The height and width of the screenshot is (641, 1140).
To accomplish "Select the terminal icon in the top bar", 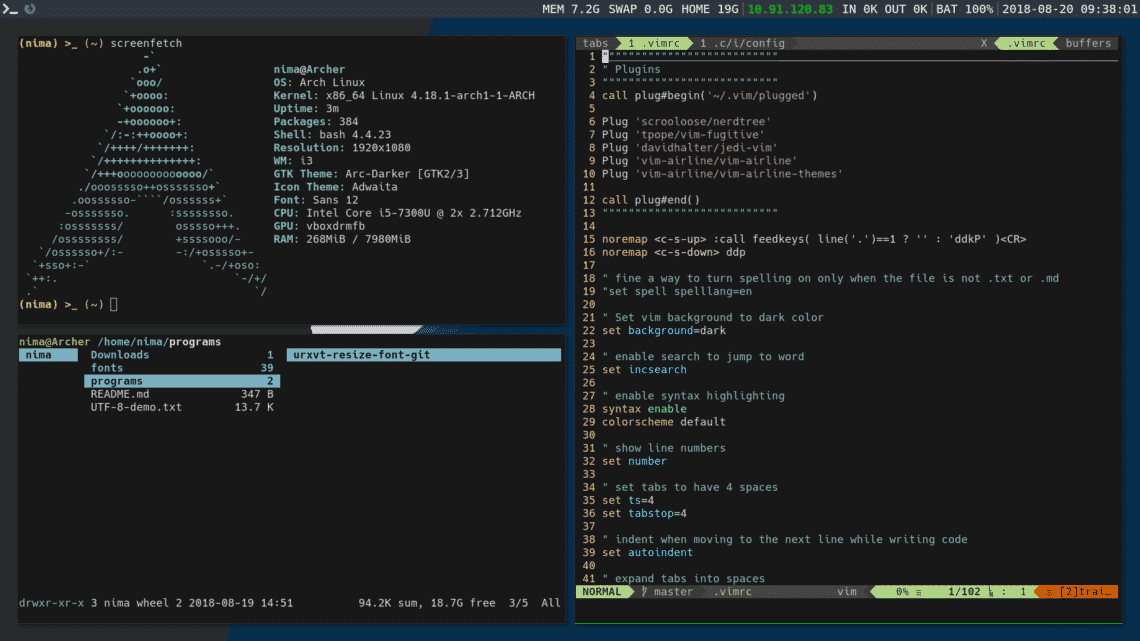I will (x=9, y=10).
